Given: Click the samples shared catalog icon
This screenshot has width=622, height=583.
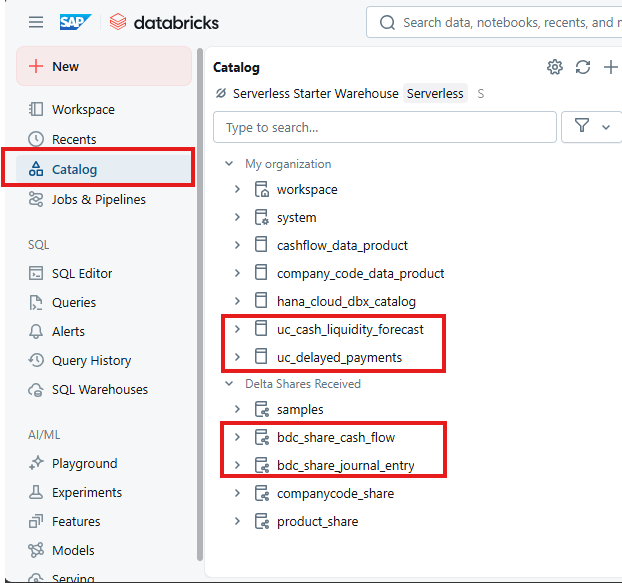Looking at the screenshot, I should coord(261,409).
